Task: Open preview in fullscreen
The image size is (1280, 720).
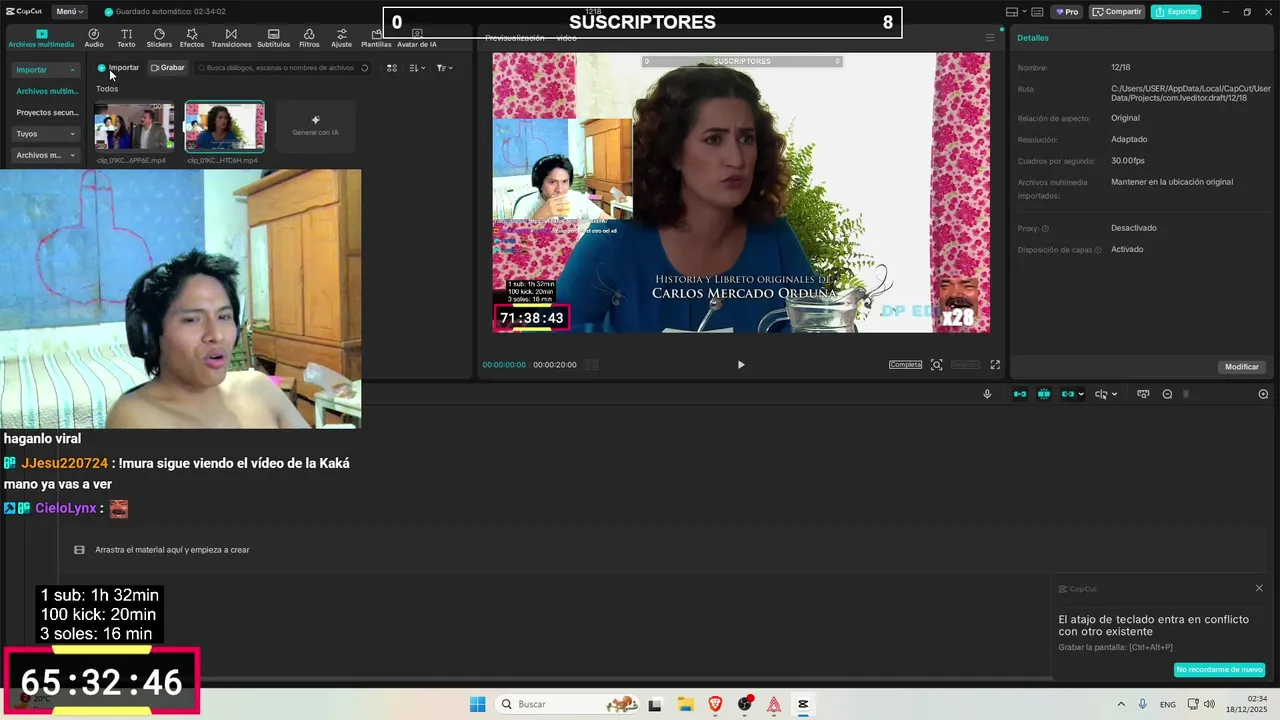Action: [x=995, y=365]
